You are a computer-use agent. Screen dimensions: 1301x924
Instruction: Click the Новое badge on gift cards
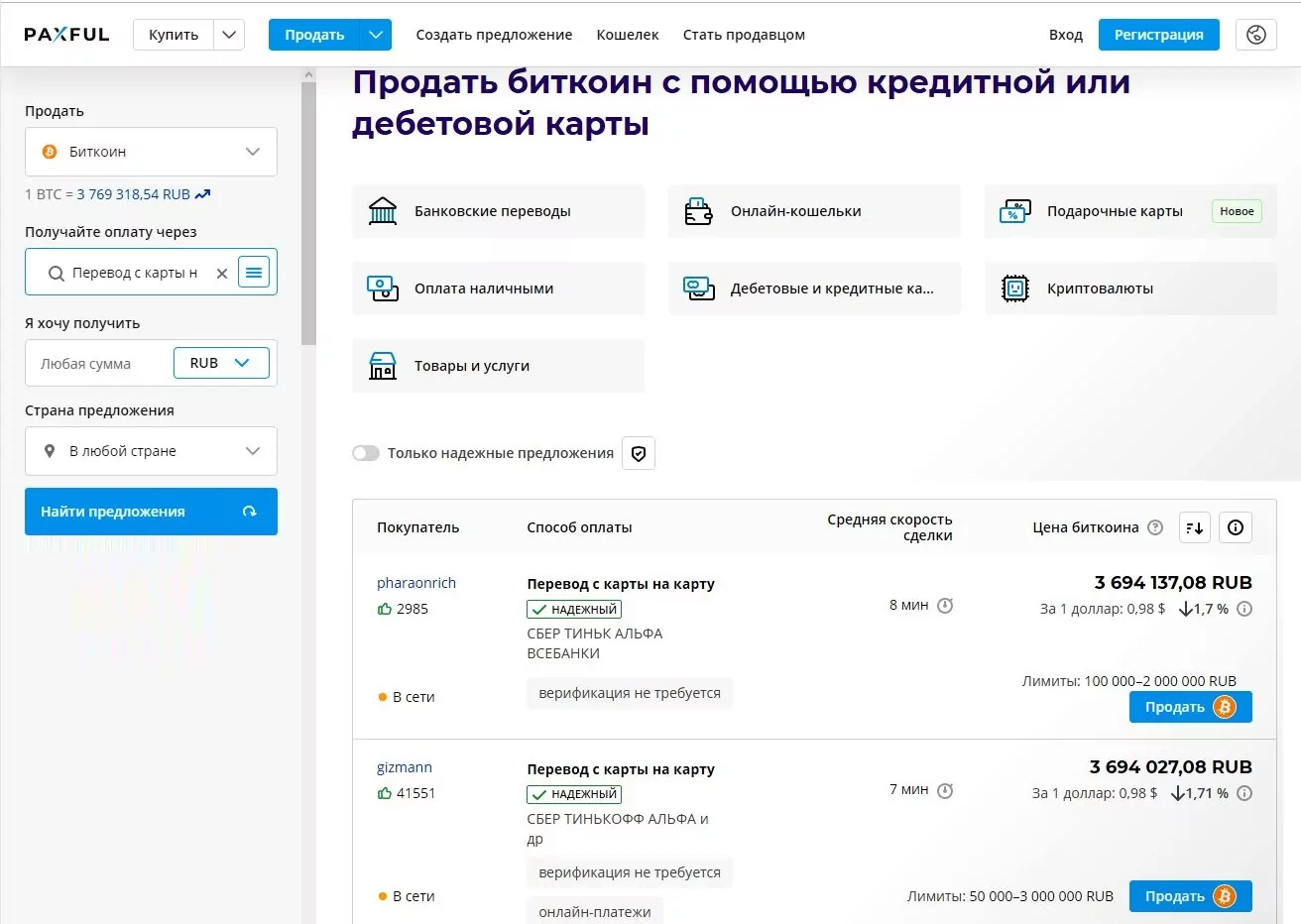[x=1237, y=211]
